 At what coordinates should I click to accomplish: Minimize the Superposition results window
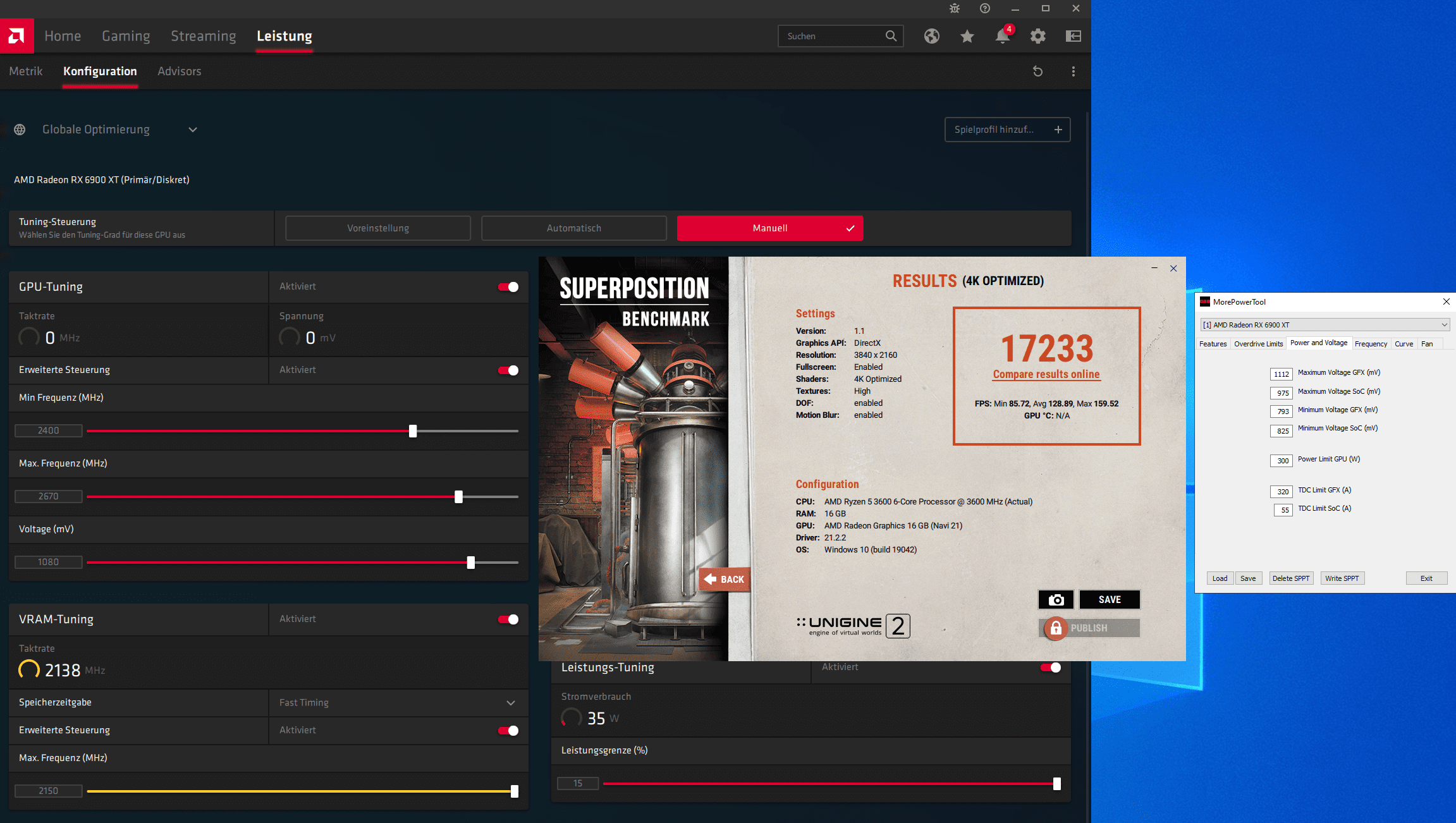pos(1154,268)
